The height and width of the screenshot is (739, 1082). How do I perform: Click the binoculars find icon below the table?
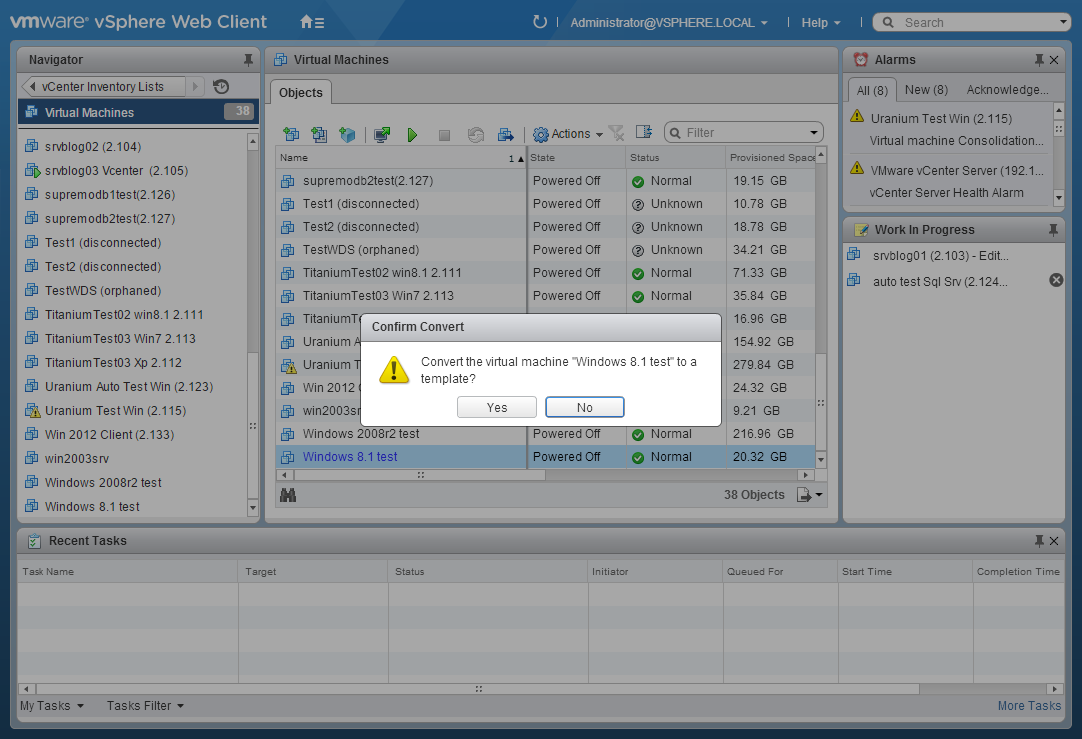(288, 495)
